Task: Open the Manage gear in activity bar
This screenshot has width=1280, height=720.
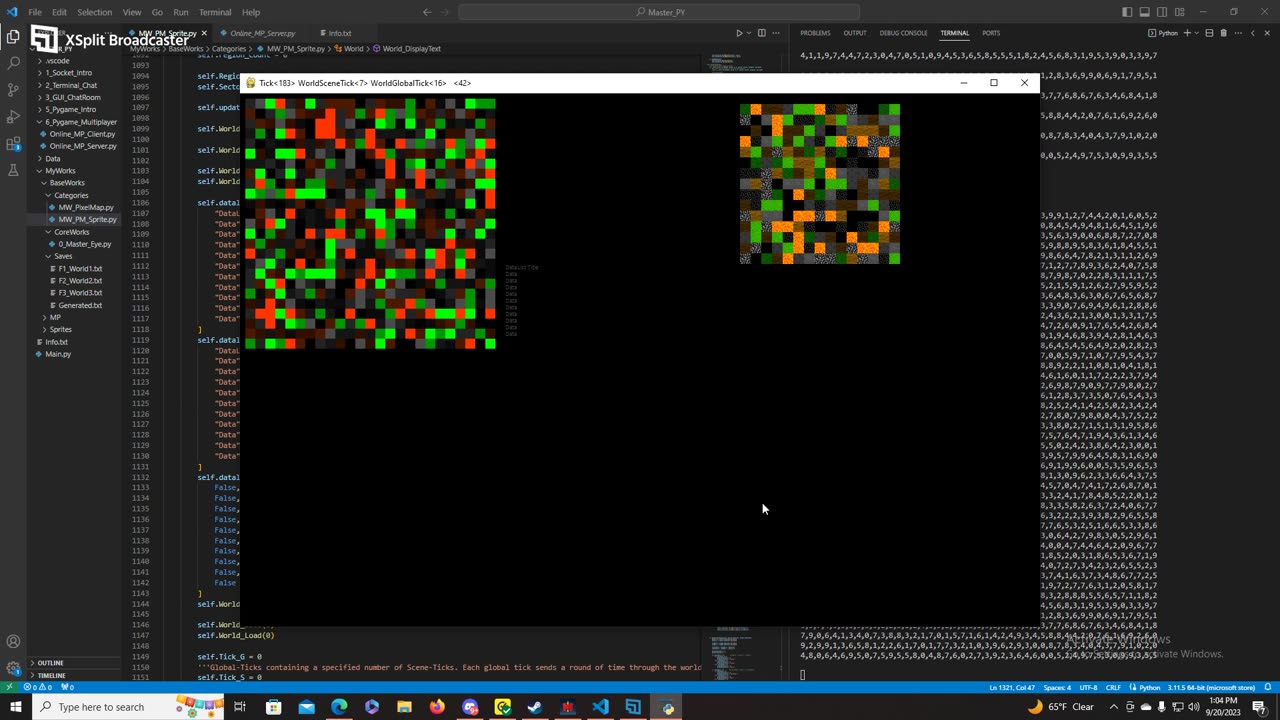Action: [x=13, y=668]
